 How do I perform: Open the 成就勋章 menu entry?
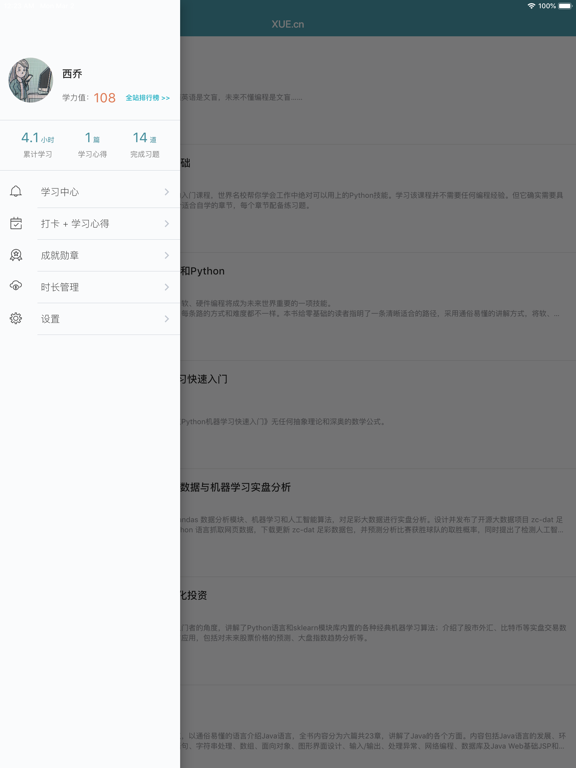90,256
